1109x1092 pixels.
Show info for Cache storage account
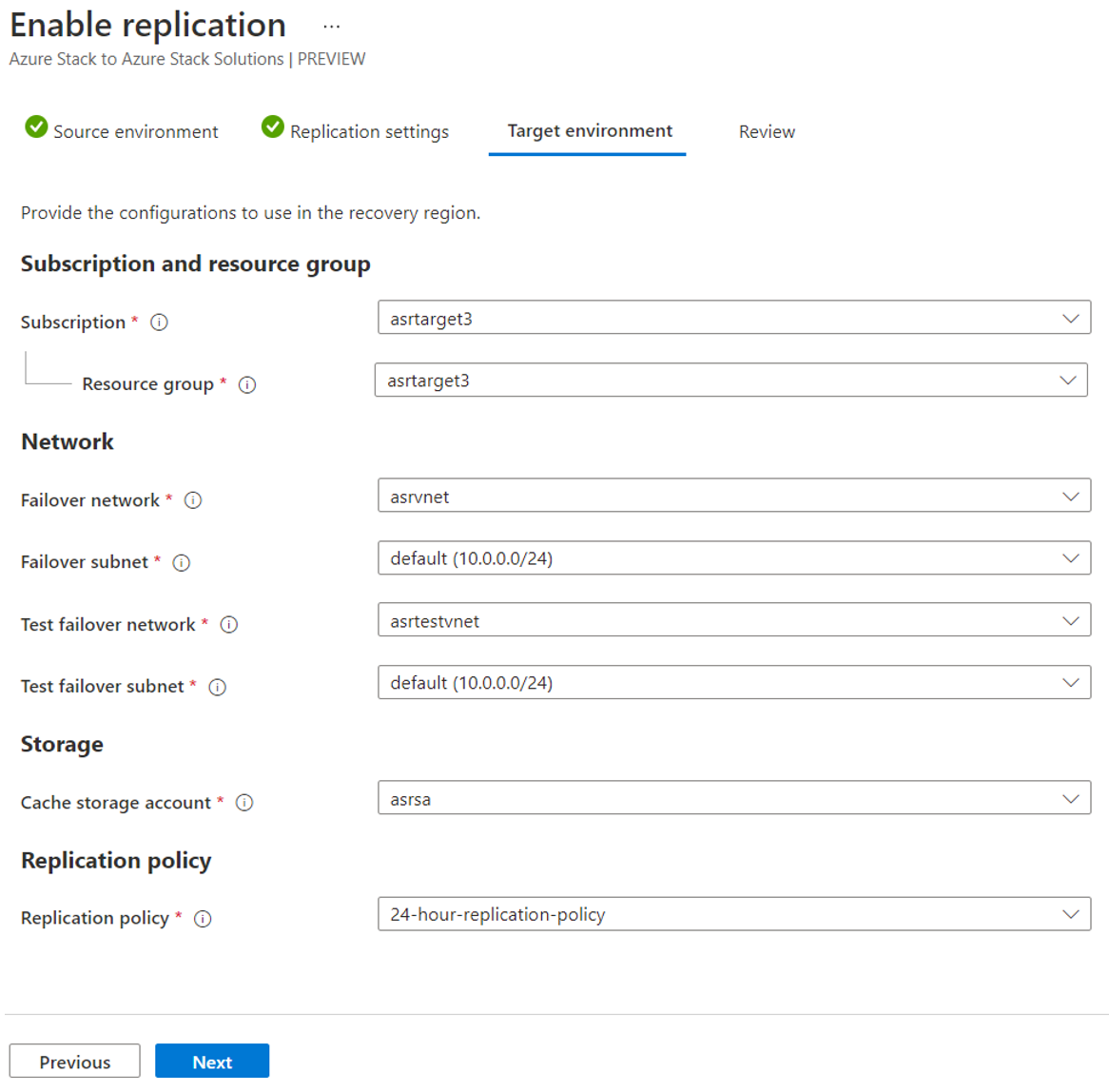click(x=244, y=803)
